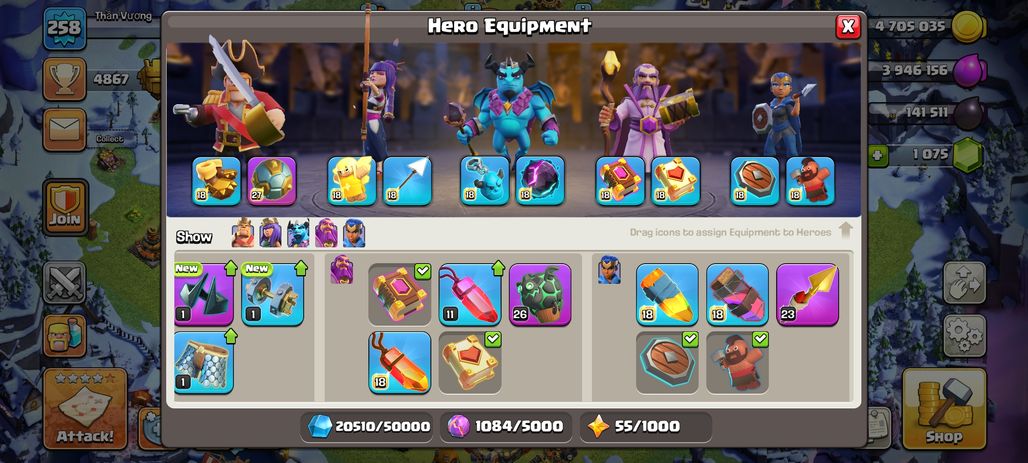Toggle Minion Prince filter in Show row
This screenshot has height=463, width=1028.
pos(298,233)
